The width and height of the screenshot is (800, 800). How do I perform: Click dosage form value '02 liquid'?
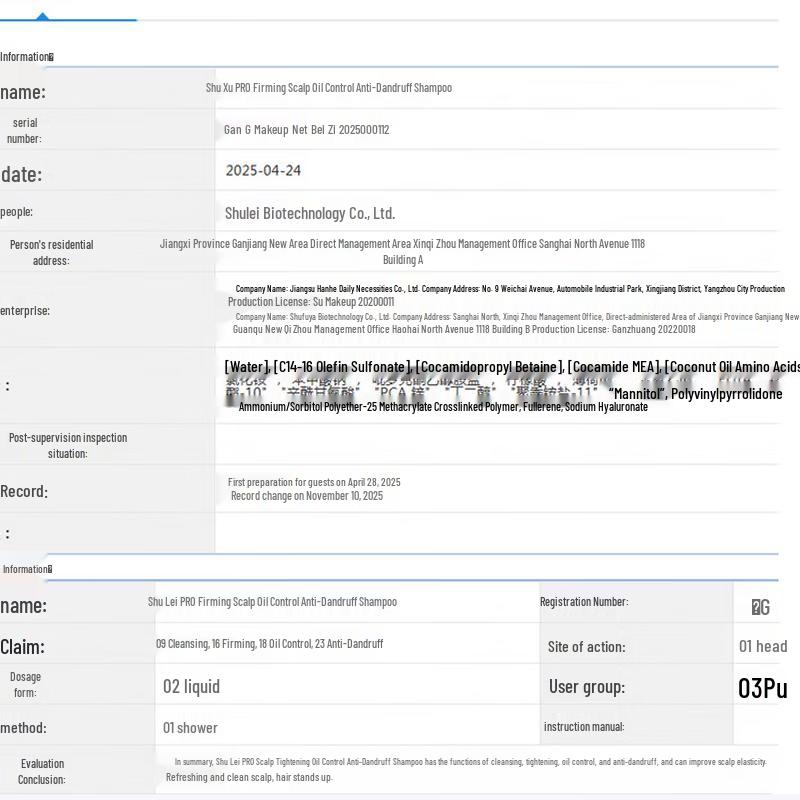191,687
